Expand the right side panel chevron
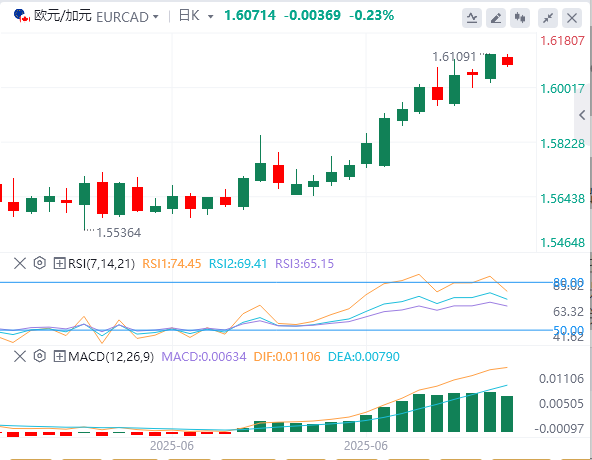Screen dimensions: 592x460 [x=582, y=115]
